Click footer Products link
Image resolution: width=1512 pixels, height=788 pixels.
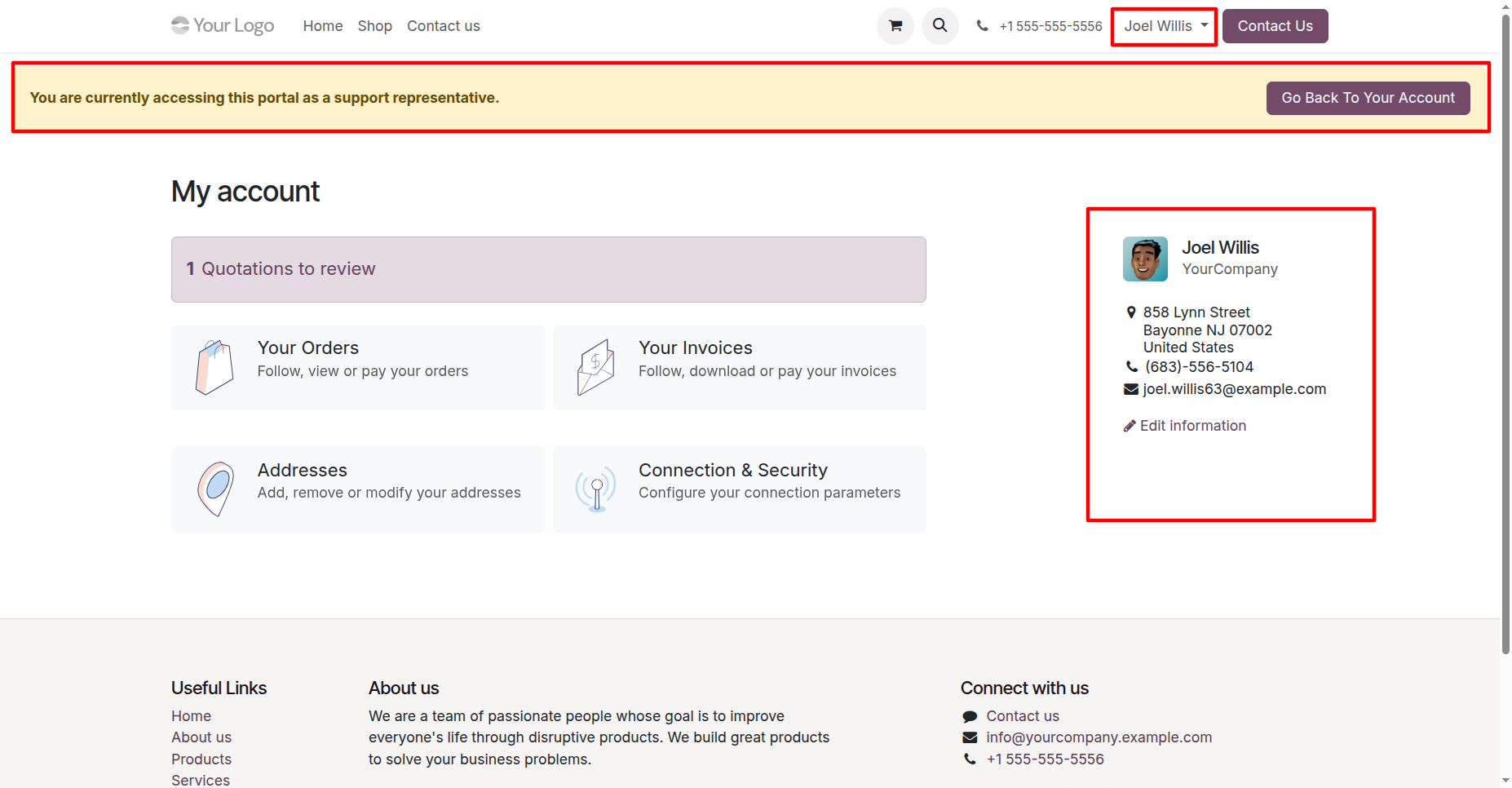coord(201,759)
